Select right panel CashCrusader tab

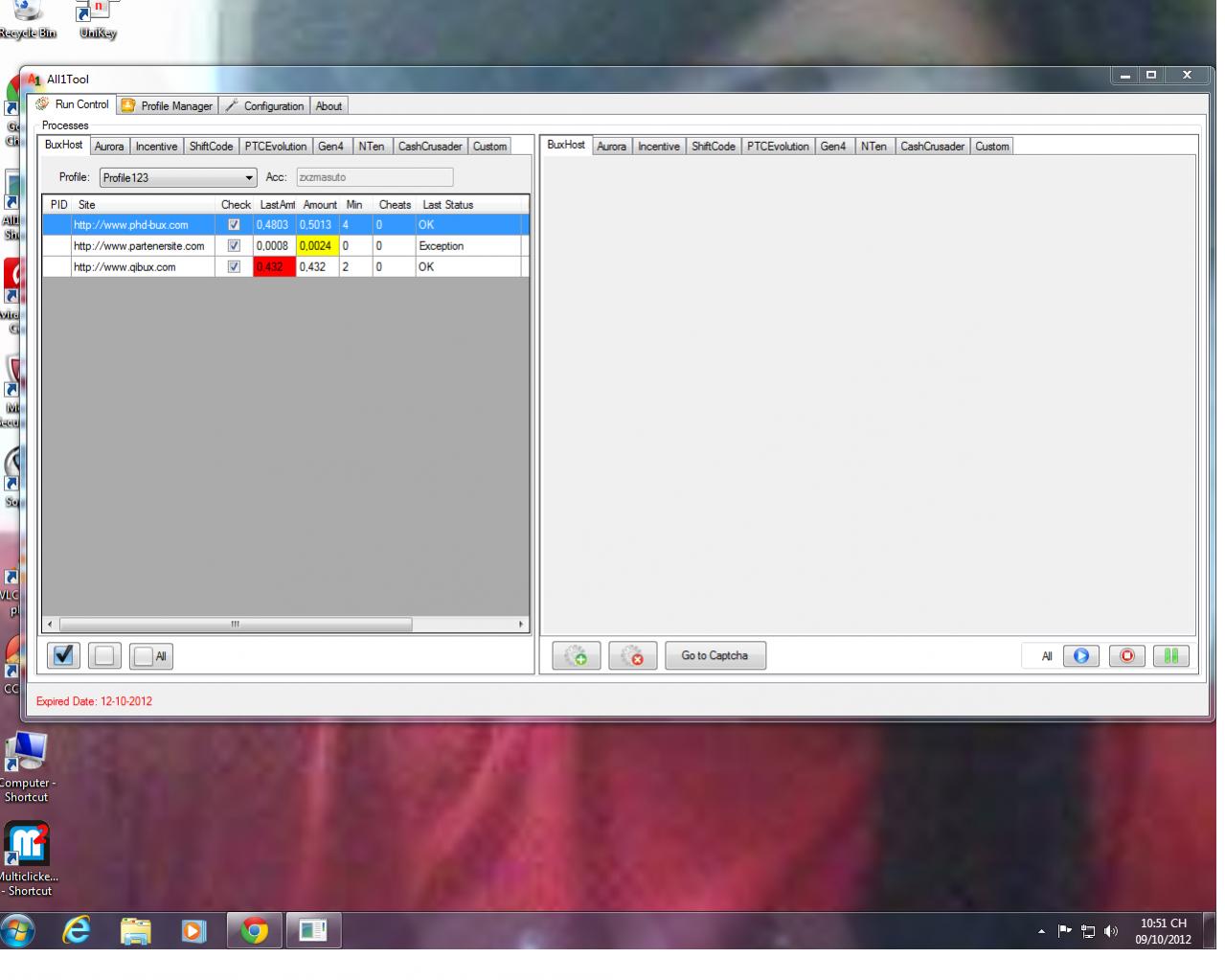point(933,147)
